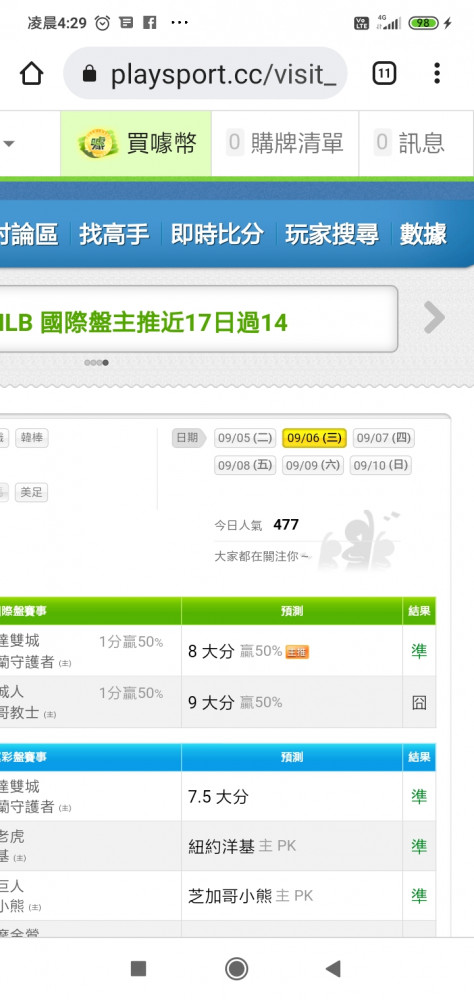Screen dimensions: 474x1000
Task: Tap the Chrome home icon
Action: [31, 74]
